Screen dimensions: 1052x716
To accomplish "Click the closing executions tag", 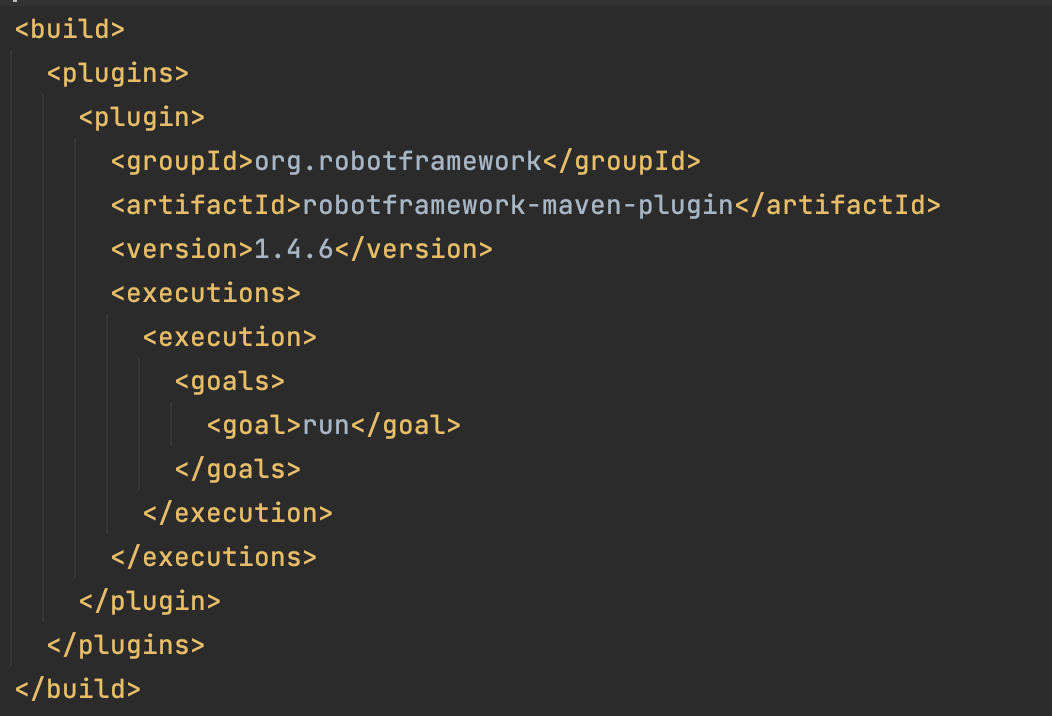I will click(x=213, y=558).
